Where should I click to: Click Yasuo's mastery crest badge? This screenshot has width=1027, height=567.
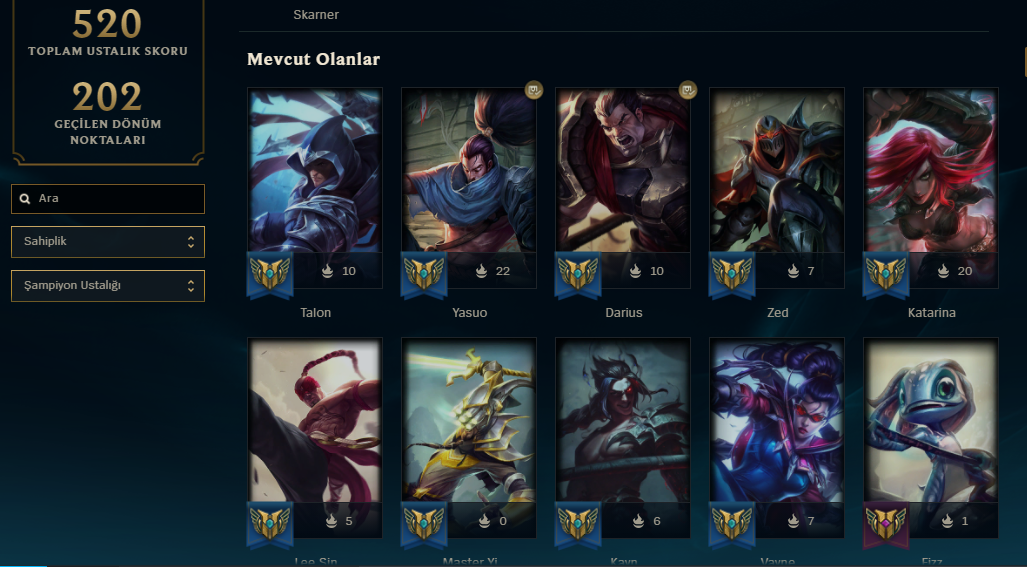[x=424, y=274]
